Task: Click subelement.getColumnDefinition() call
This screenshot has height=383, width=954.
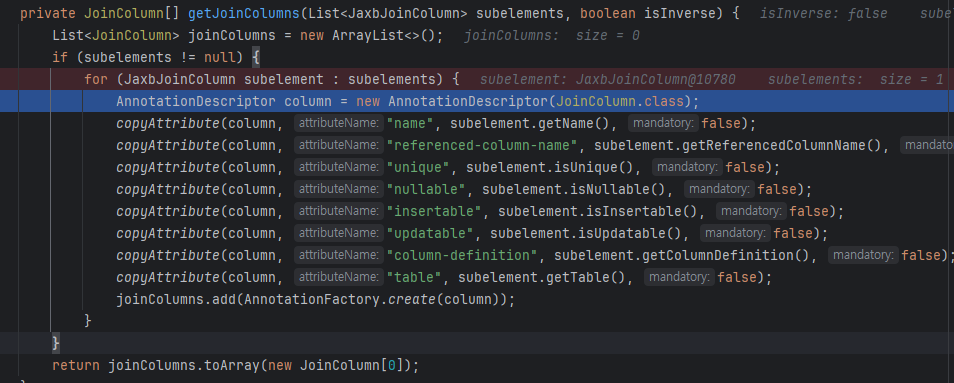Action: [681, 255]
